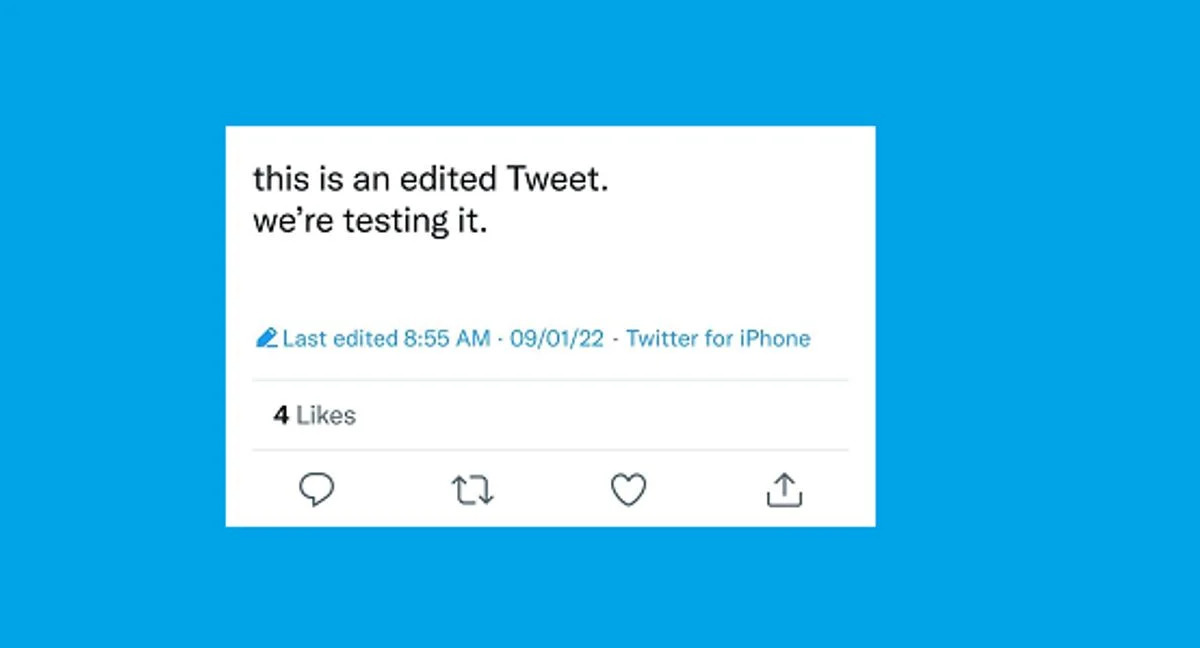This screenshot has width=1200, height=648.
Task: Click the reply speech bubble icon
Action: pos(317,489)
